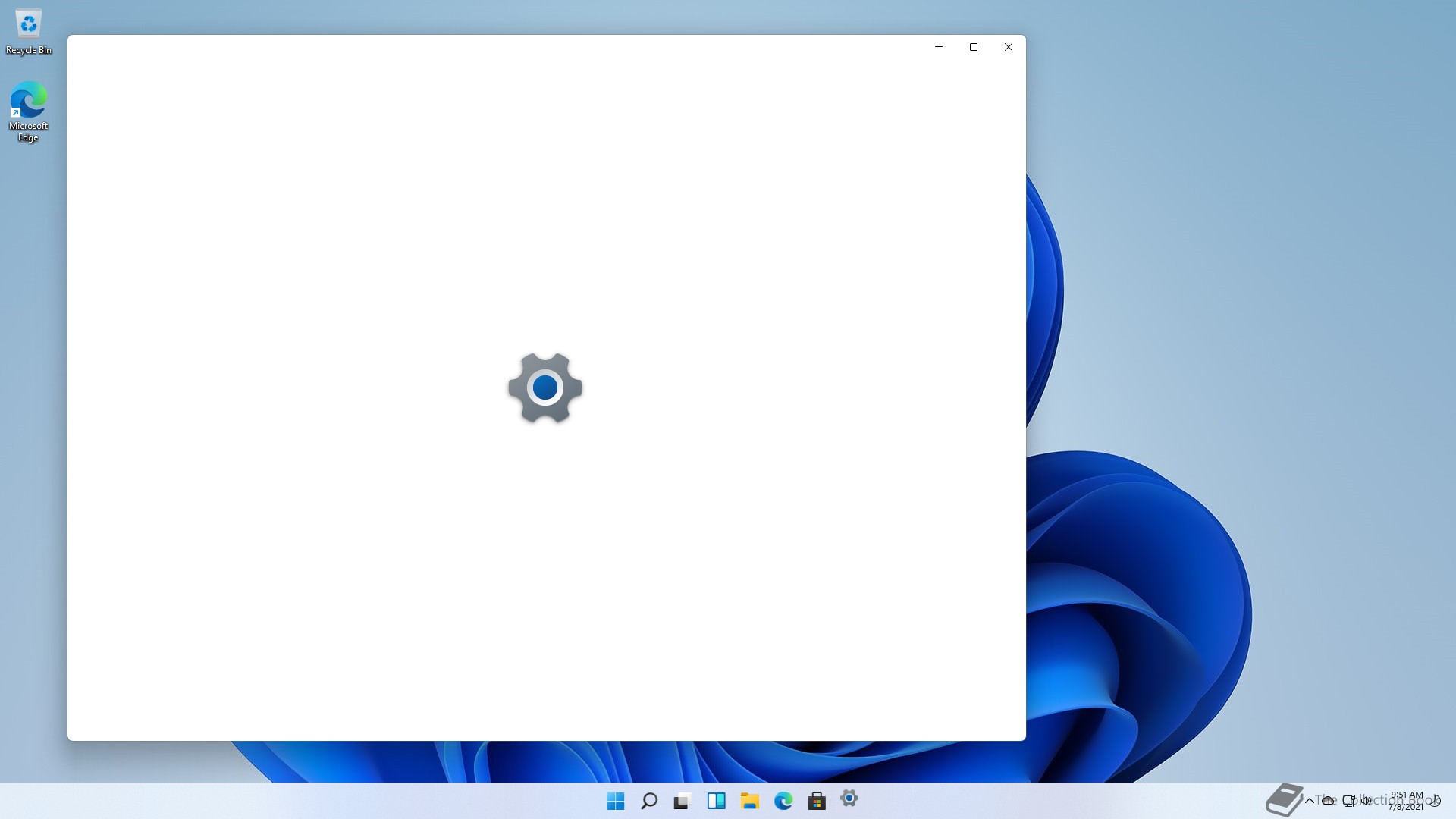Viewport: 1456px width, 819px height.
Task: Open Microsoft Store from the taskbar
Action: pos(817,801)
